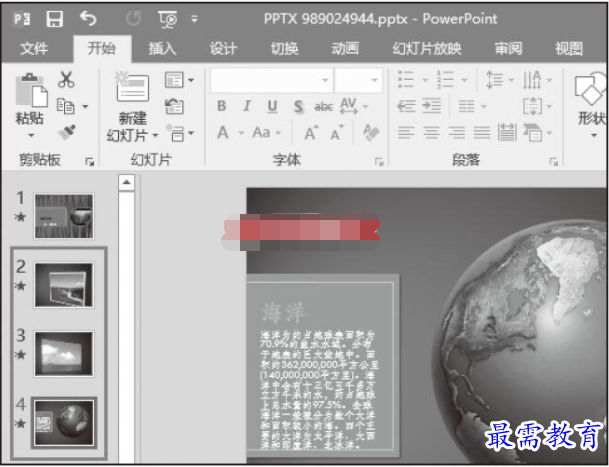Open the 字体 dialog launcher

[x=379, y=162]
